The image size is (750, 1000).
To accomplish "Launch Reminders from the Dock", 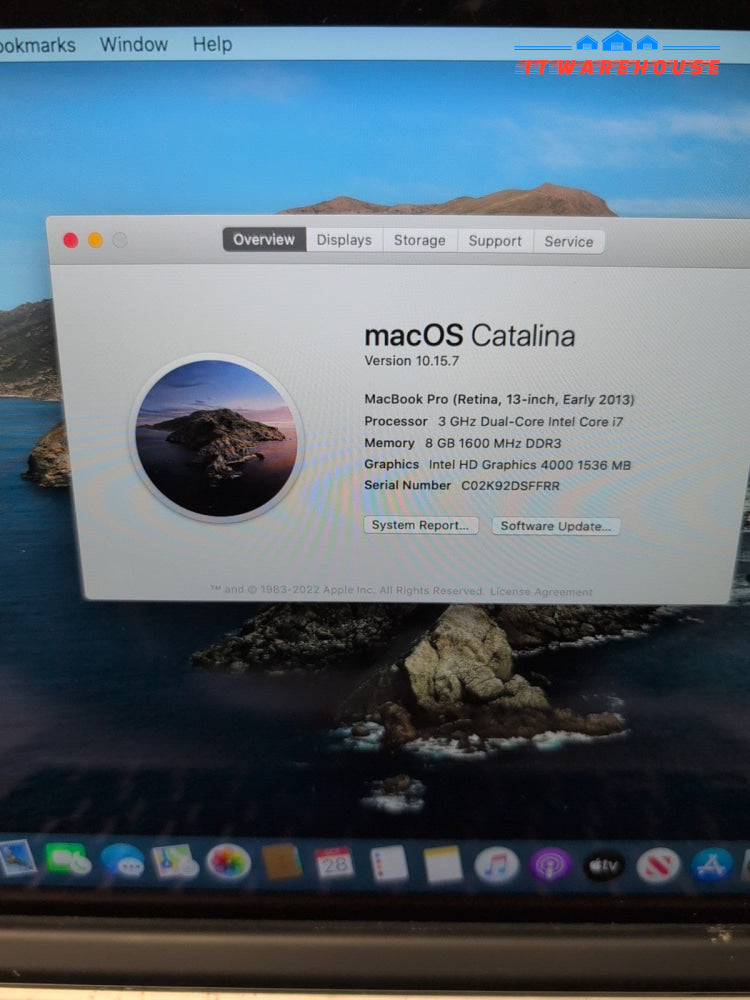I will click(x=389, y=864).
